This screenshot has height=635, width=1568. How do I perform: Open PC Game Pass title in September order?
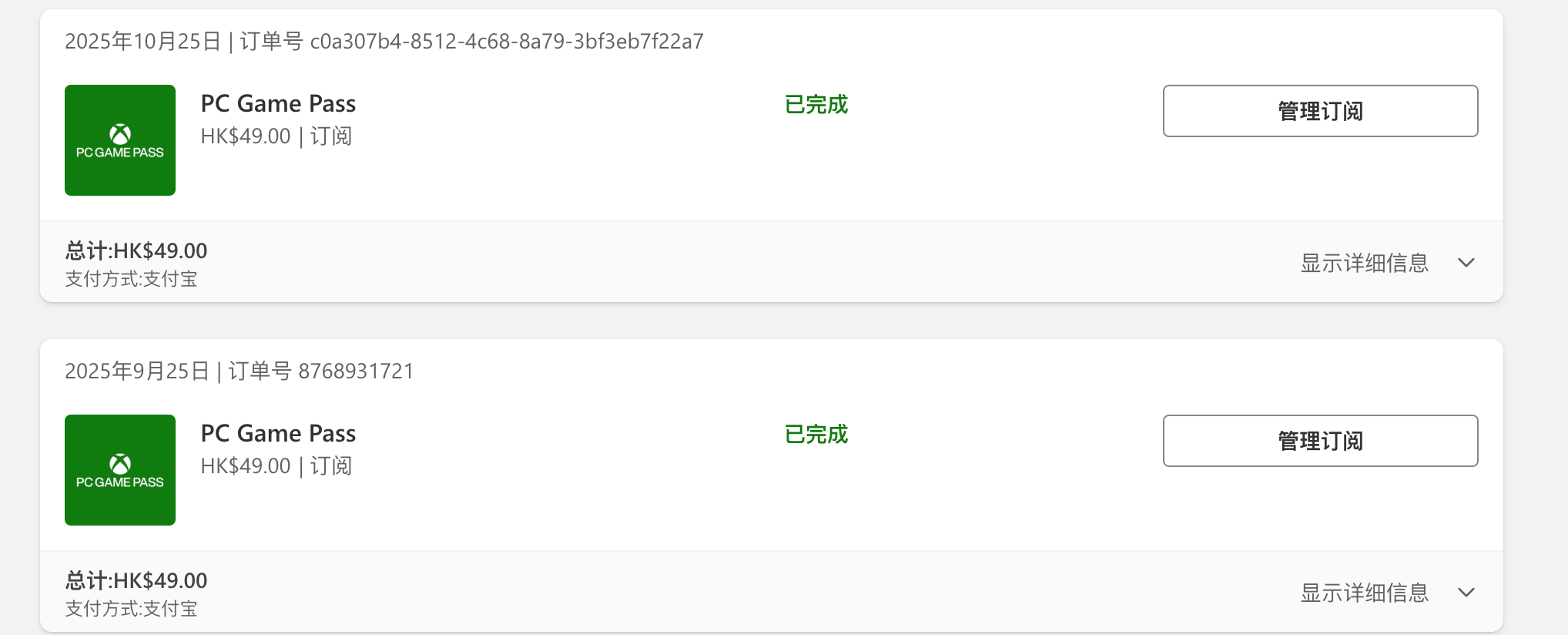[278, 433]
